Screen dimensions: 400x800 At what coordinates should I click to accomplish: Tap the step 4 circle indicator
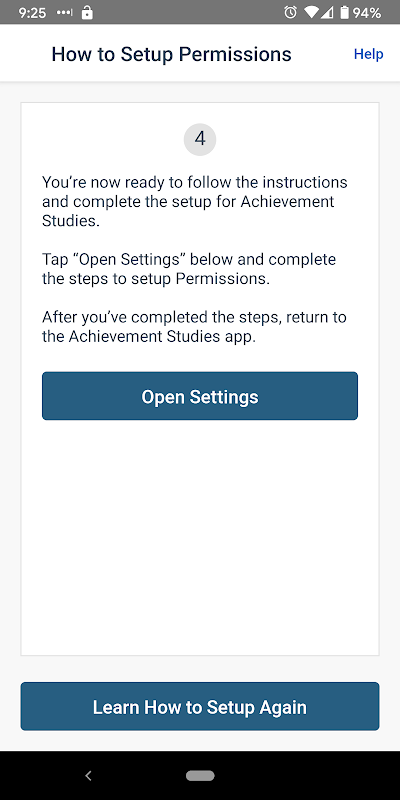coord(200,139)
